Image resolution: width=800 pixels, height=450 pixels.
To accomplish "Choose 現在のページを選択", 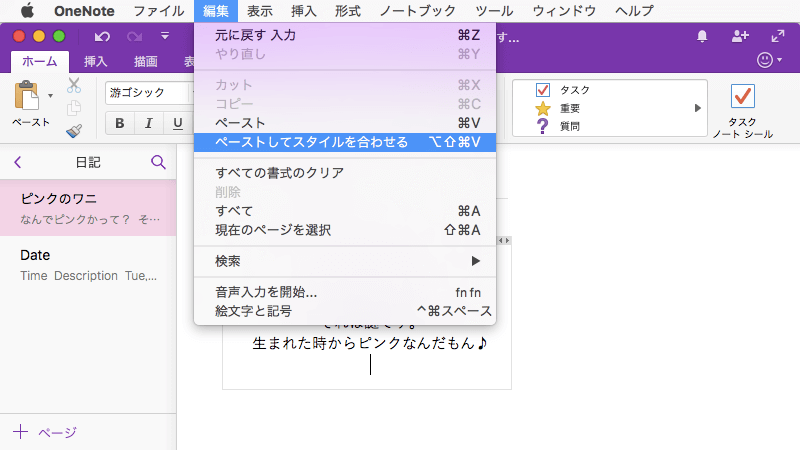I will (345, 230).
